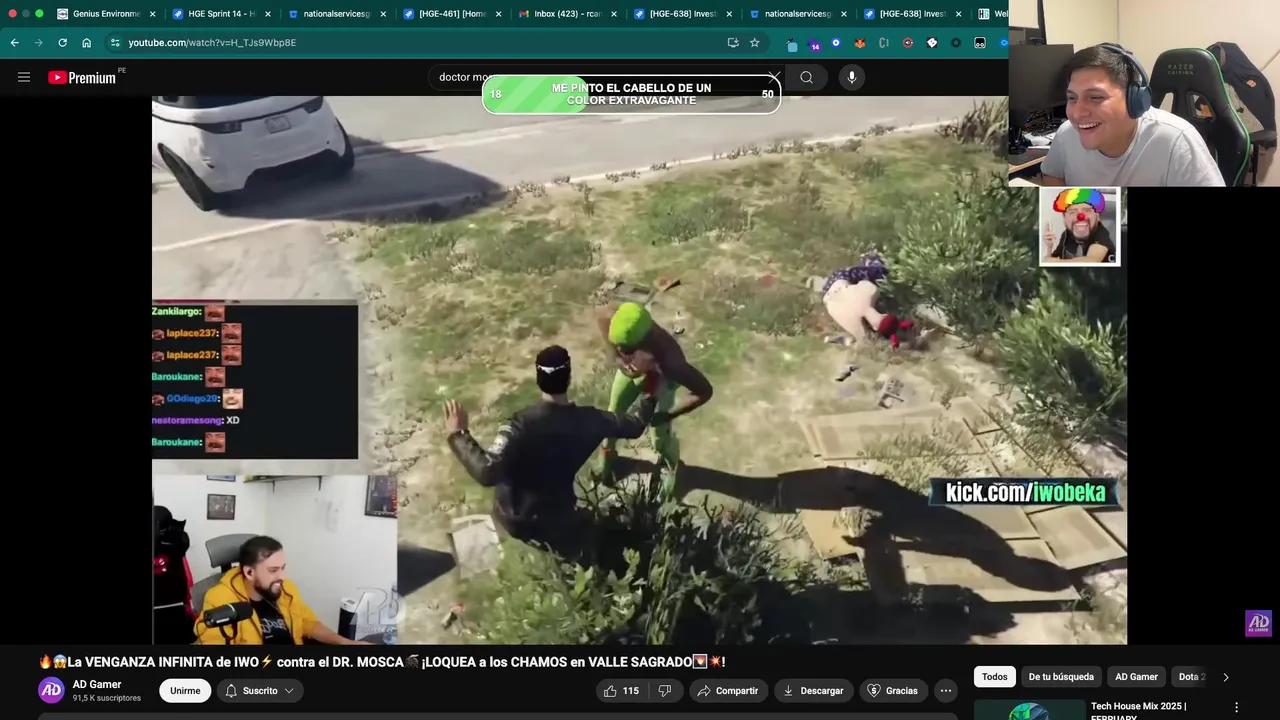The width and height of the screenshot is (1280, 720).
Task: Click Gracias super thanks button
Action: tap(892, 690)
